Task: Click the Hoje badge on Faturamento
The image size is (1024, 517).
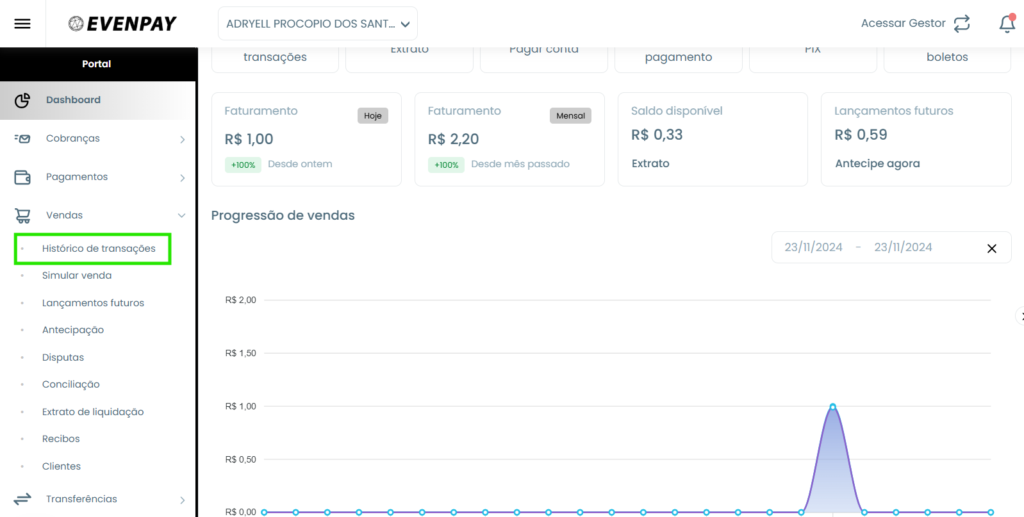Action: 373,116
